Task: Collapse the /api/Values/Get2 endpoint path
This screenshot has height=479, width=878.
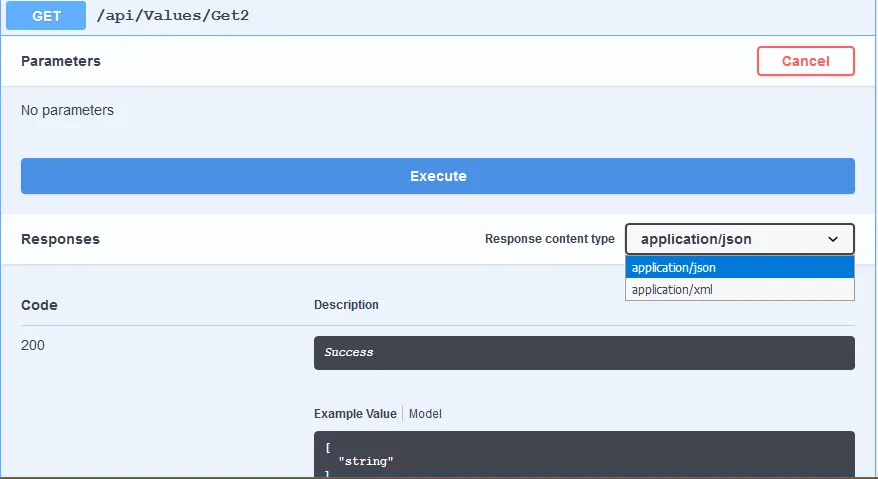Action: (x=174, y=16)
